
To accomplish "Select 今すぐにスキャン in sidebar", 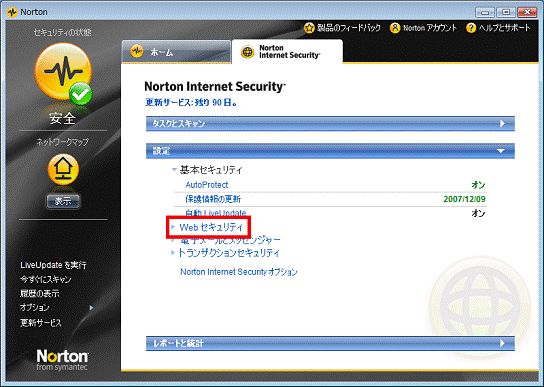I will pyautogui.click(x=45, y=279).
